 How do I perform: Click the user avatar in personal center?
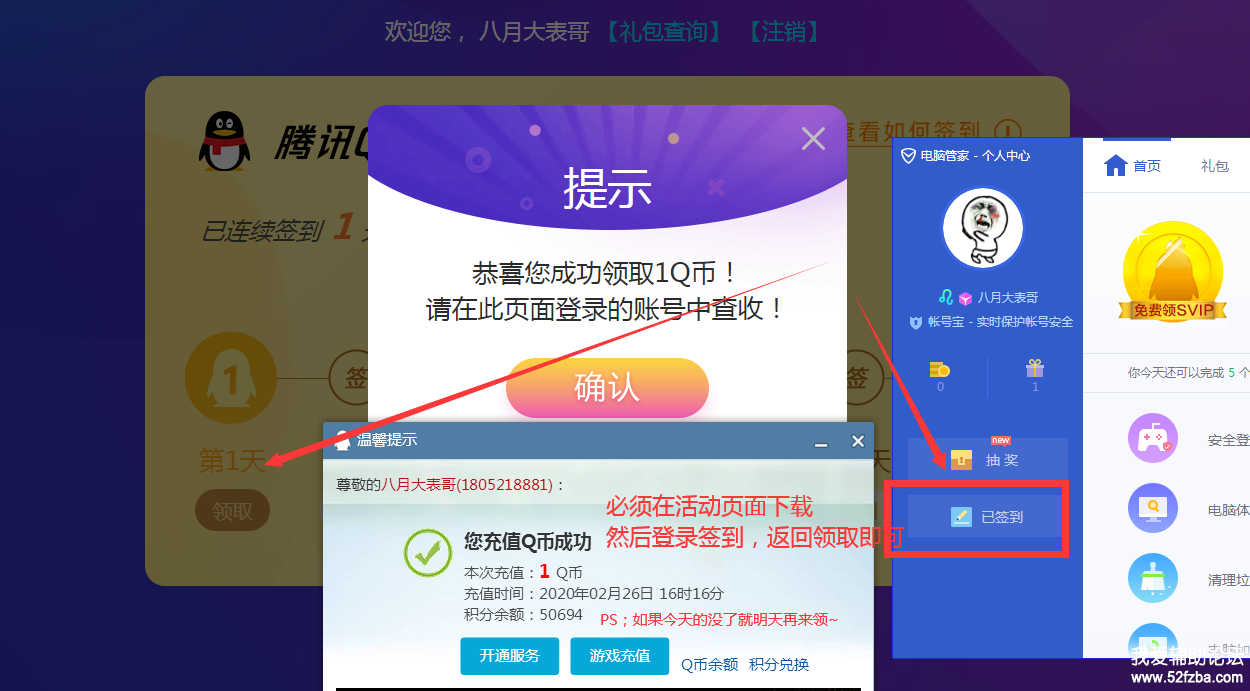[x=983, y=228]
